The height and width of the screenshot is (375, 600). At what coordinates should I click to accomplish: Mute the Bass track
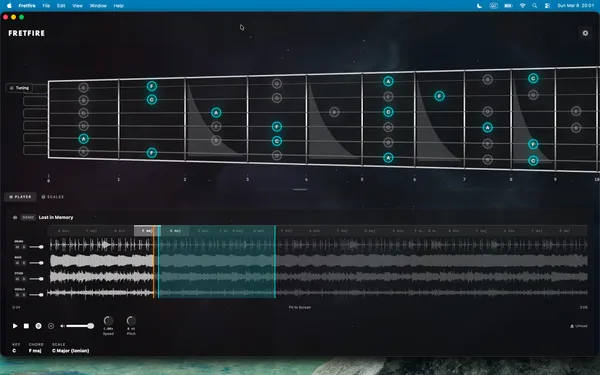point(17,263)
